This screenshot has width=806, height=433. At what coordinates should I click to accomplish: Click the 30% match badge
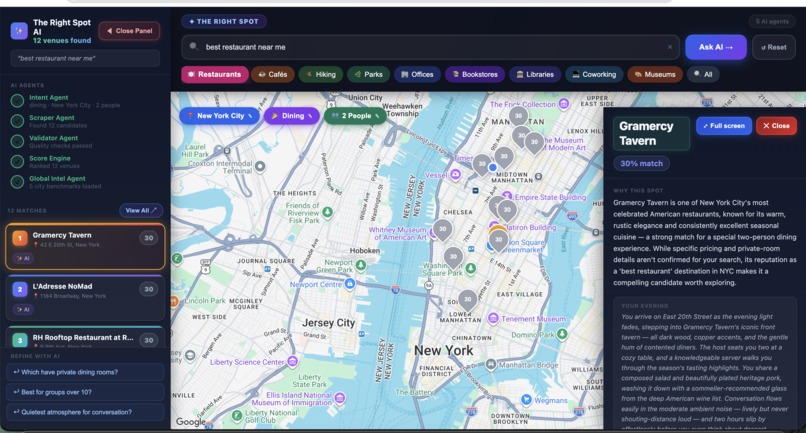(x=641, y=164)
